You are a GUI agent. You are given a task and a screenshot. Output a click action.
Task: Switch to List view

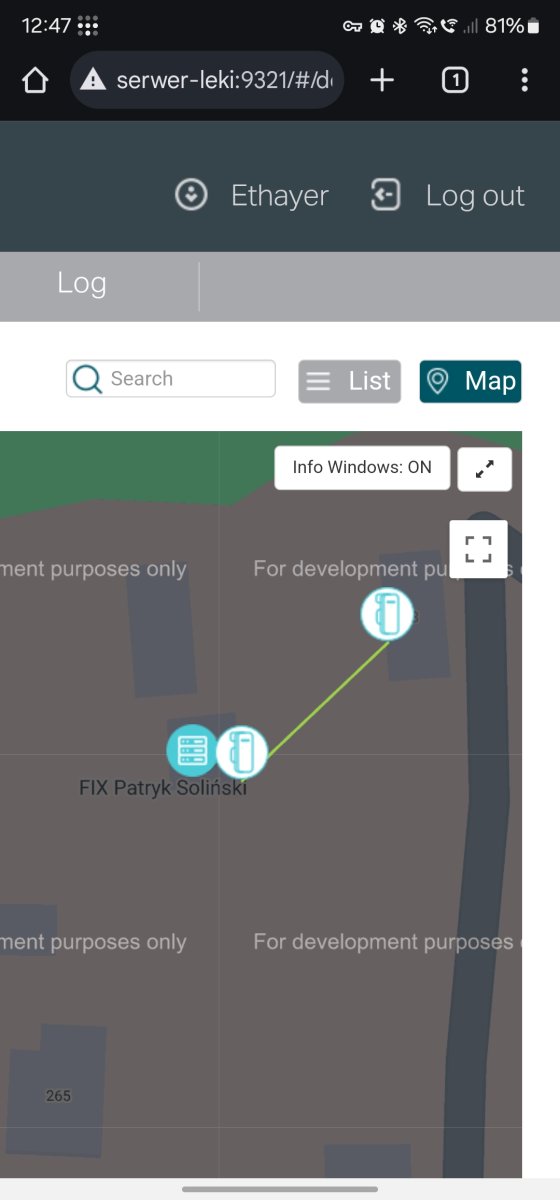[x=350, y=381]
